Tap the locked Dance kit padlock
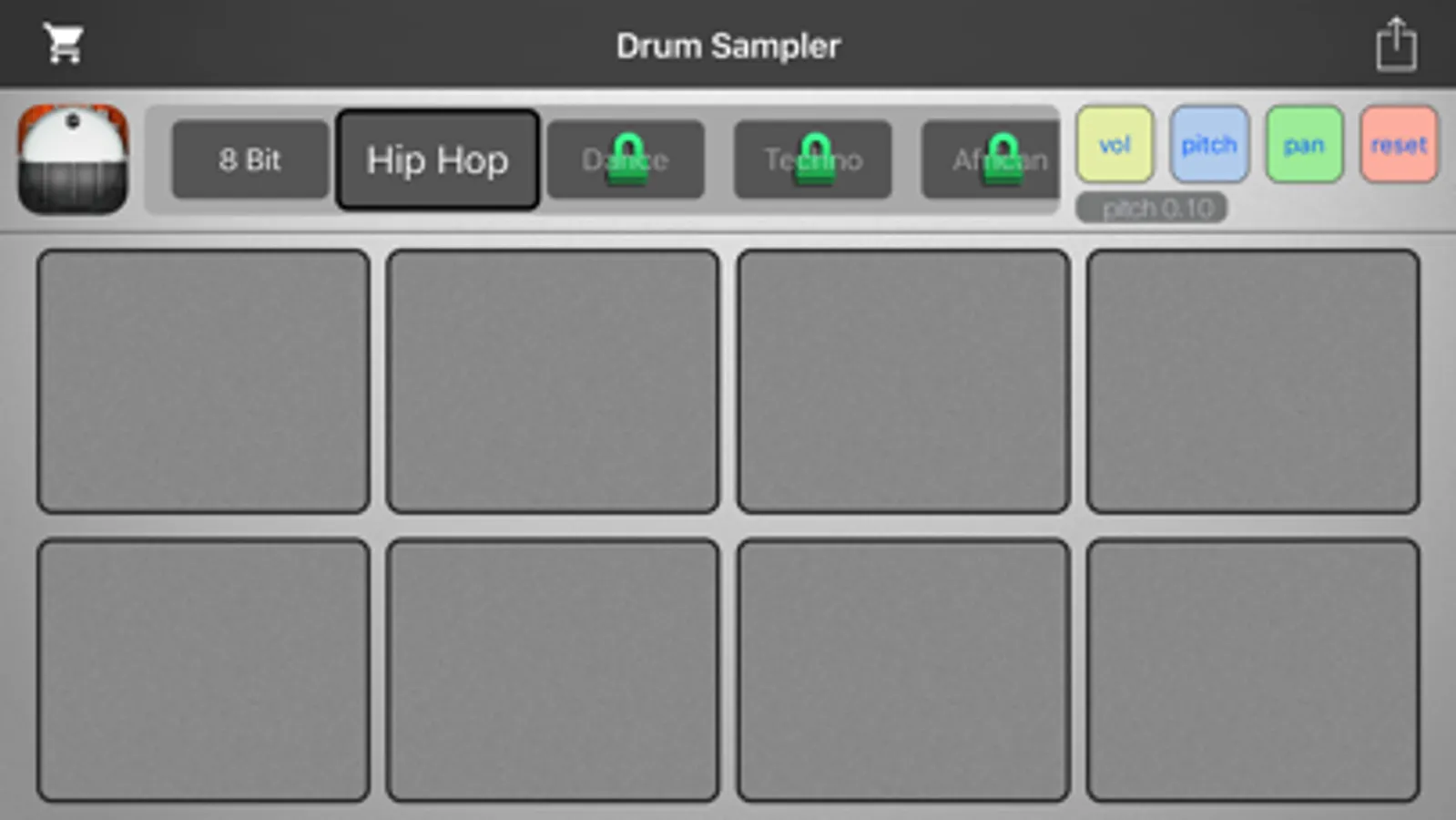The width and height of the screenshot is (1456, 820). pyautogui.click(x=627, y=159)
